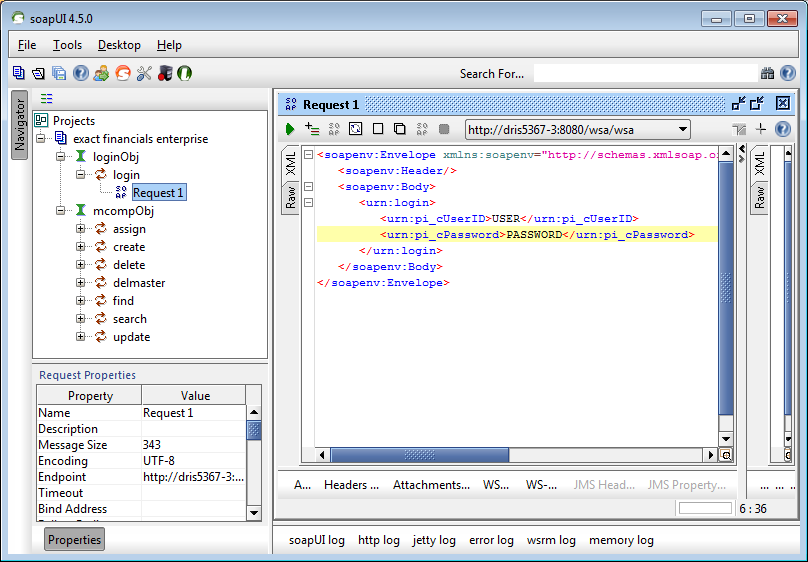Collapse the soapenv:Body XML fold marker

point(308,186)
